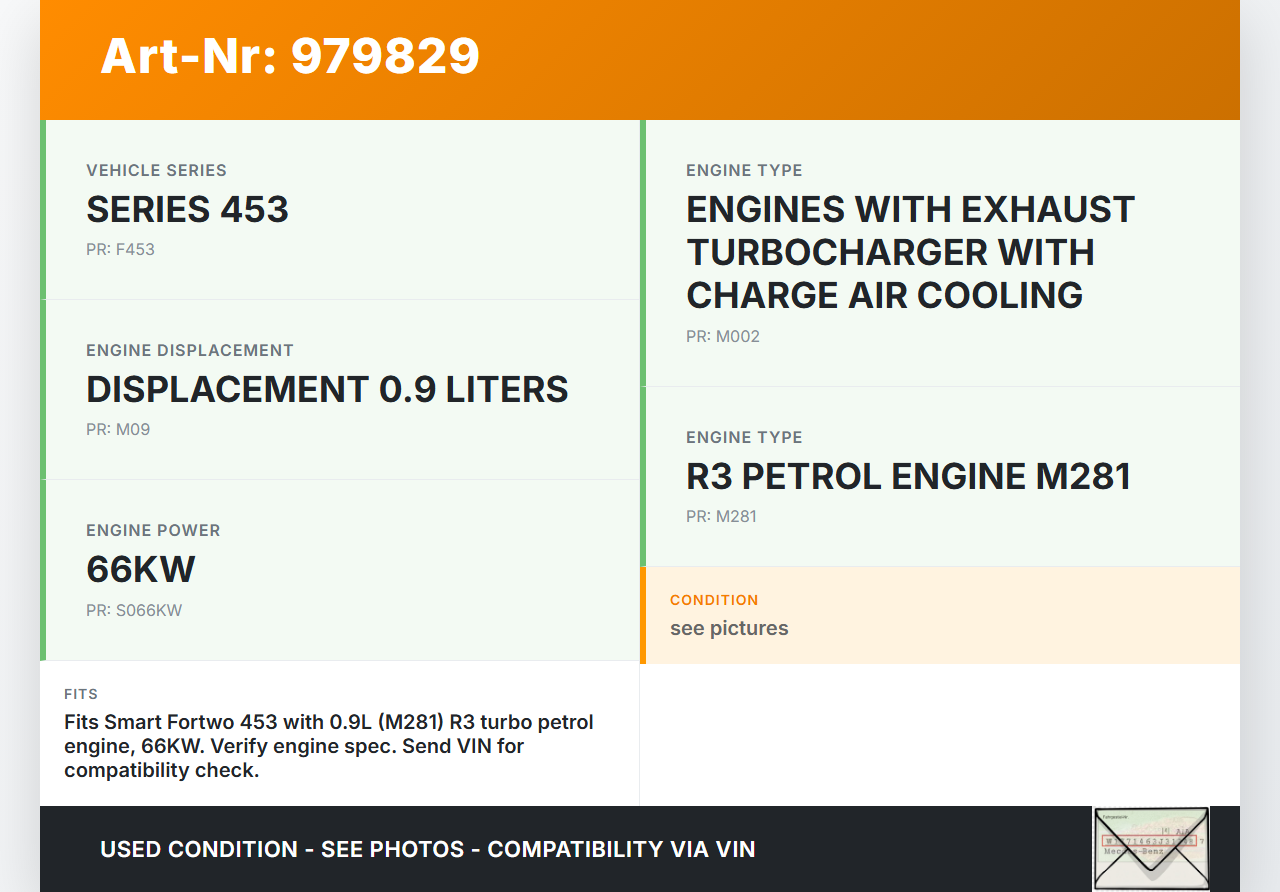The width and height of the screenshot is (1280, 892).
Task: Click the ENGINE DISPLACEMENT label
Action: [190, 350]
